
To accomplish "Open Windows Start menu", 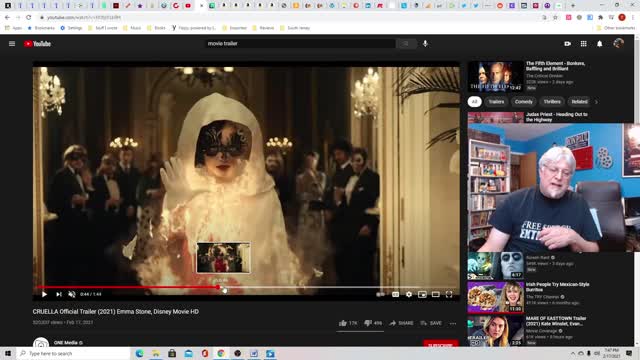I will (8, 353).
